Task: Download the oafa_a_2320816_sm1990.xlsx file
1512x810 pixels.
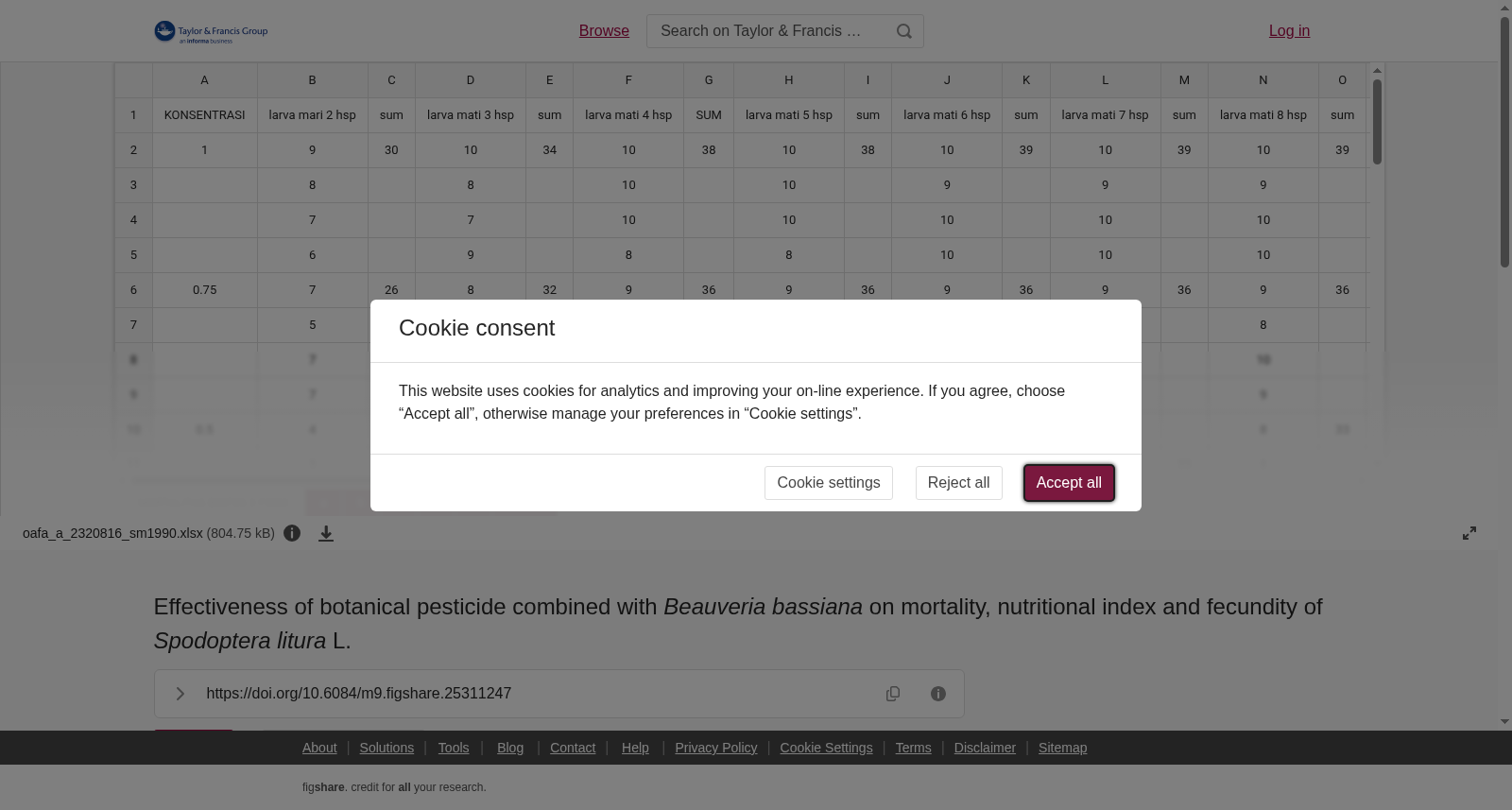Action: click(x=326, y=534)
